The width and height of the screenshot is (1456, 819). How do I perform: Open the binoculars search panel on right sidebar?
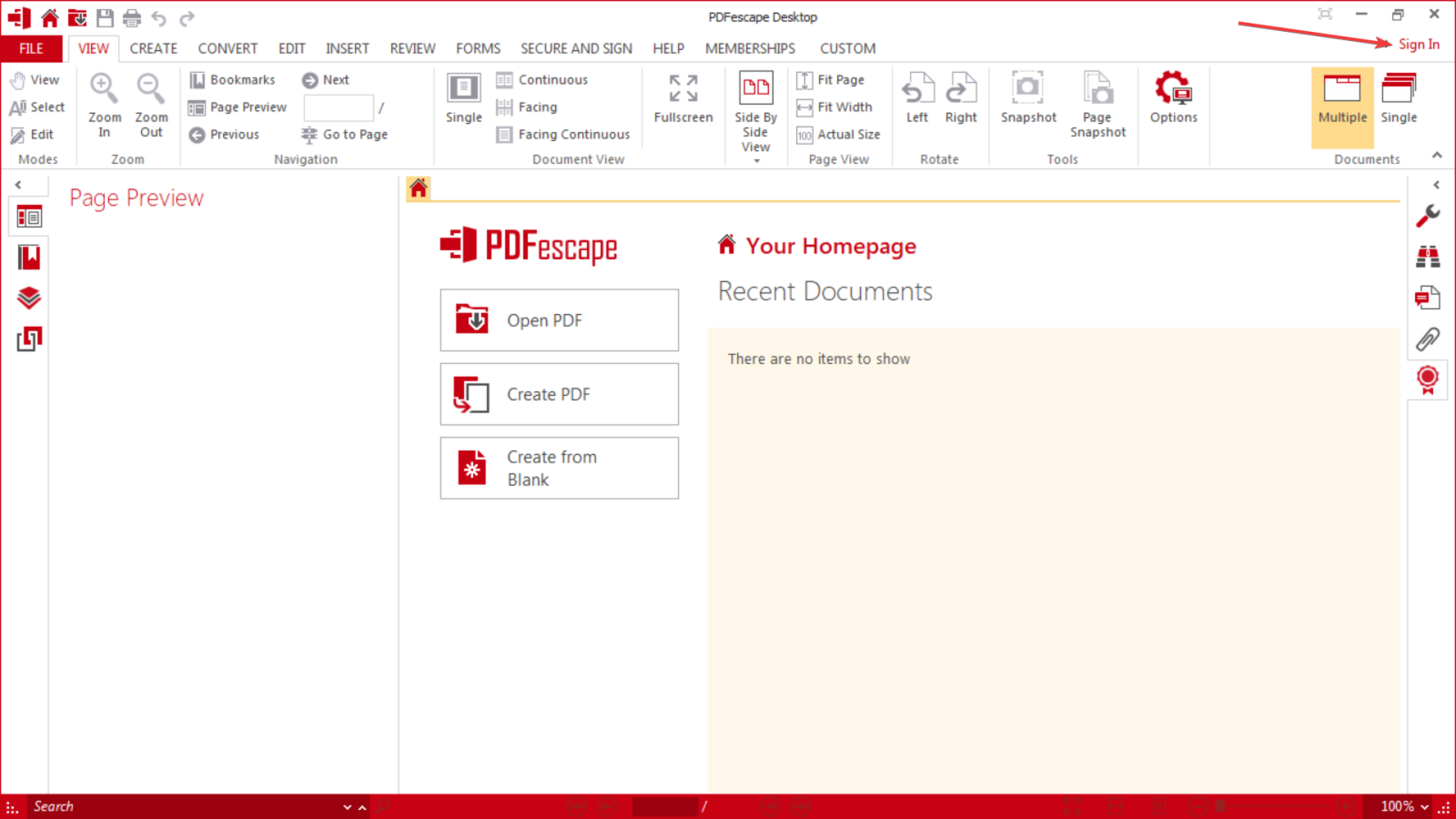point(1428,258)
